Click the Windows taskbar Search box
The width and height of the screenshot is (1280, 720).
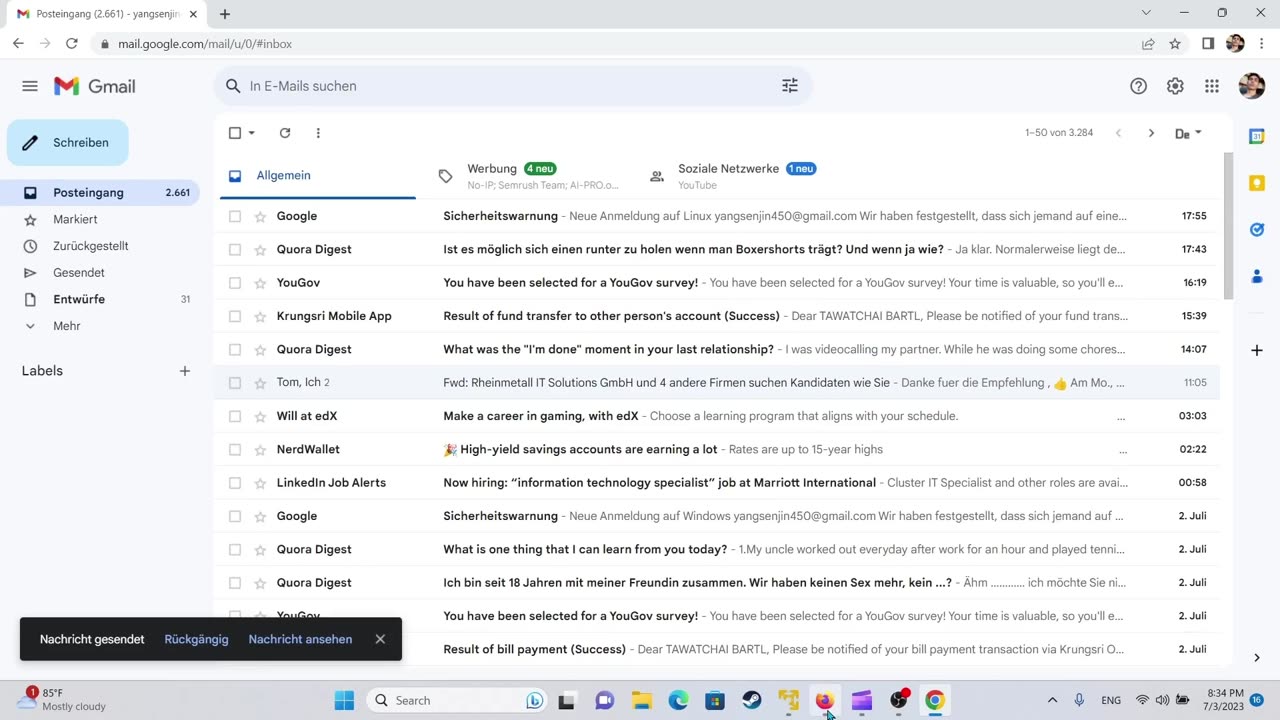(458, 700)
